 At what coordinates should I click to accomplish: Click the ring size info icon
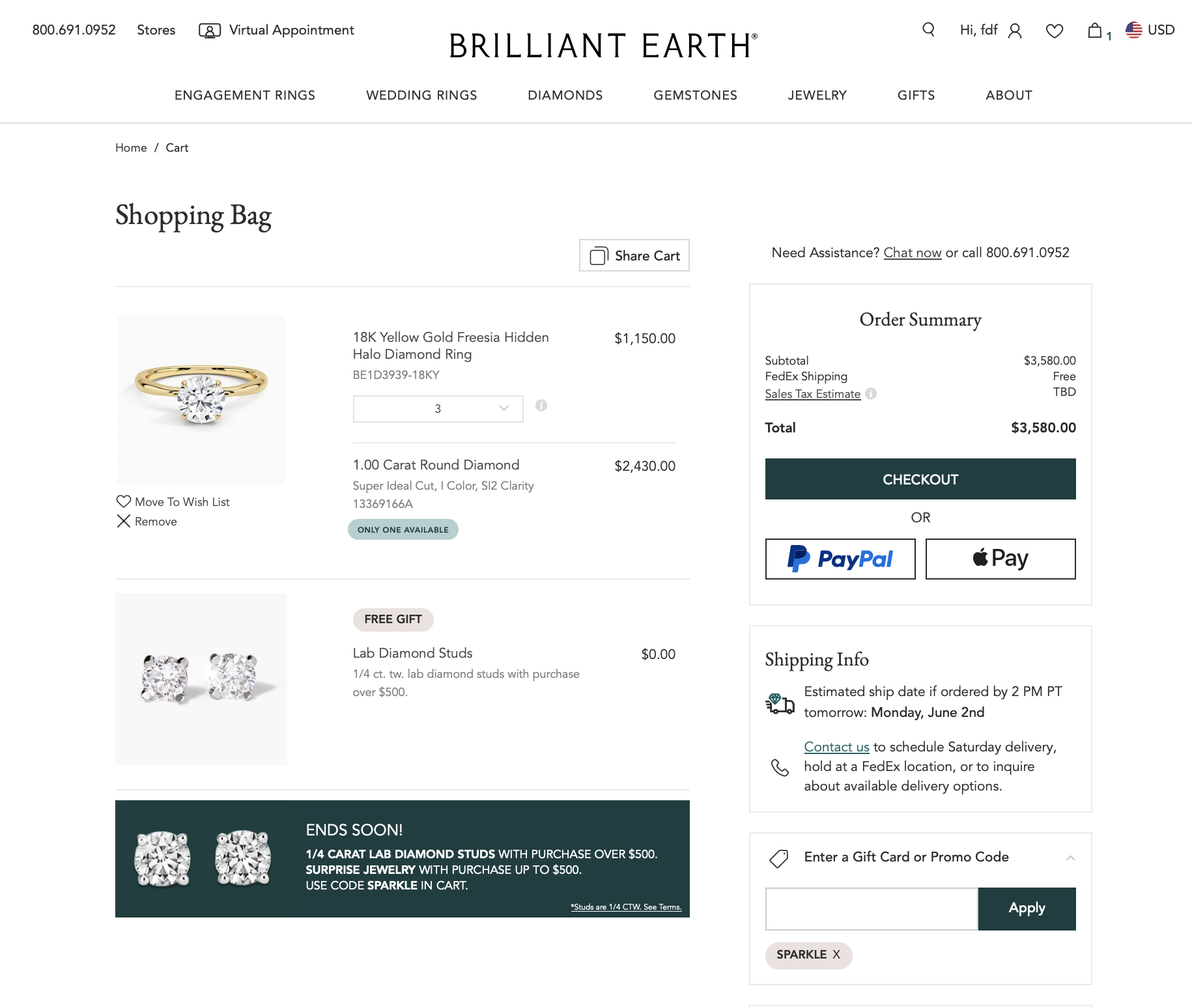point(541,406)
